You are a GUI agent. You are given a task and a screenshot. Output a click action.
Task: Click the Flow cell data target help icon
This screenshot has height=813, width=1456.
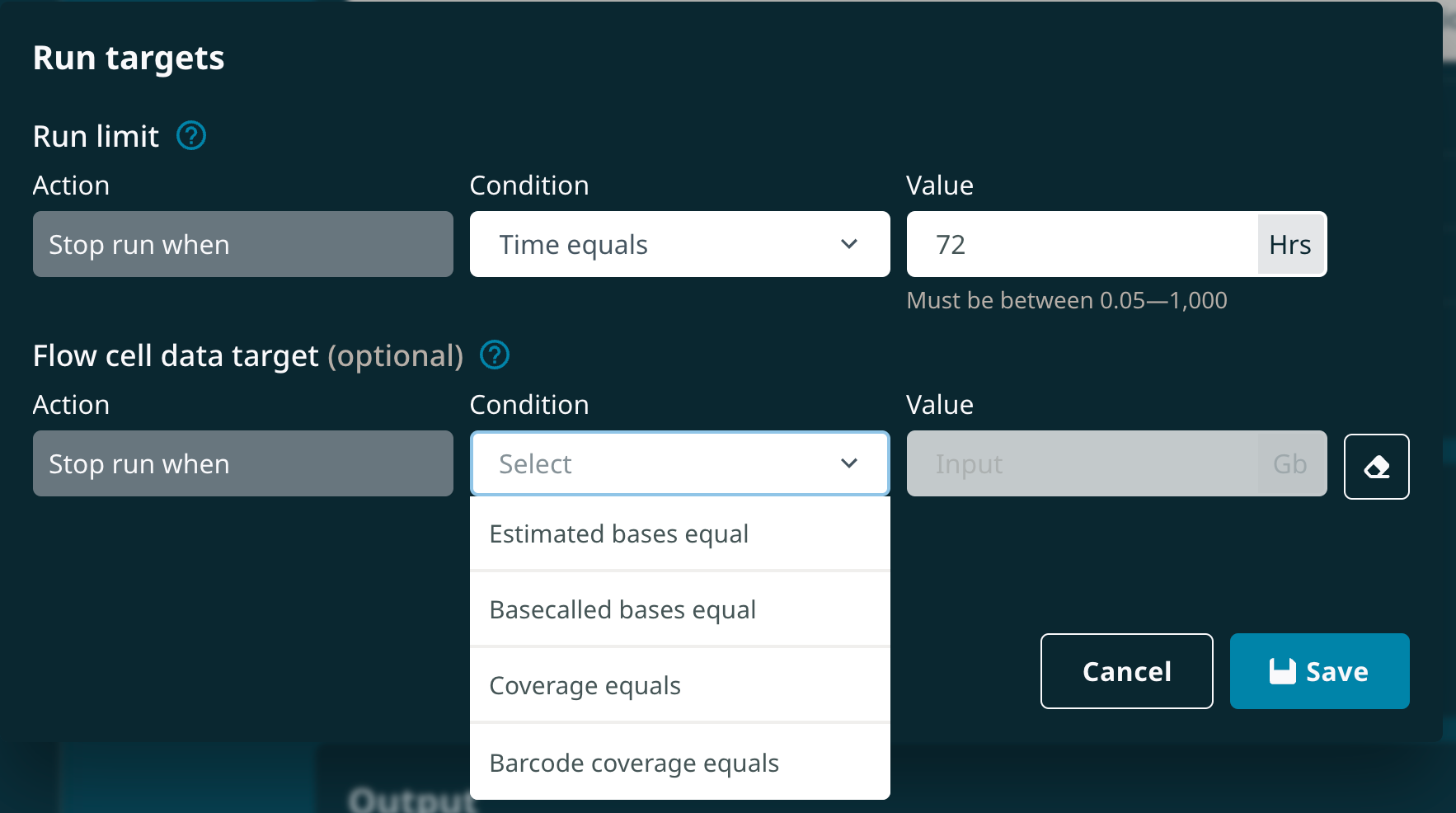click(x=495, y=355)
